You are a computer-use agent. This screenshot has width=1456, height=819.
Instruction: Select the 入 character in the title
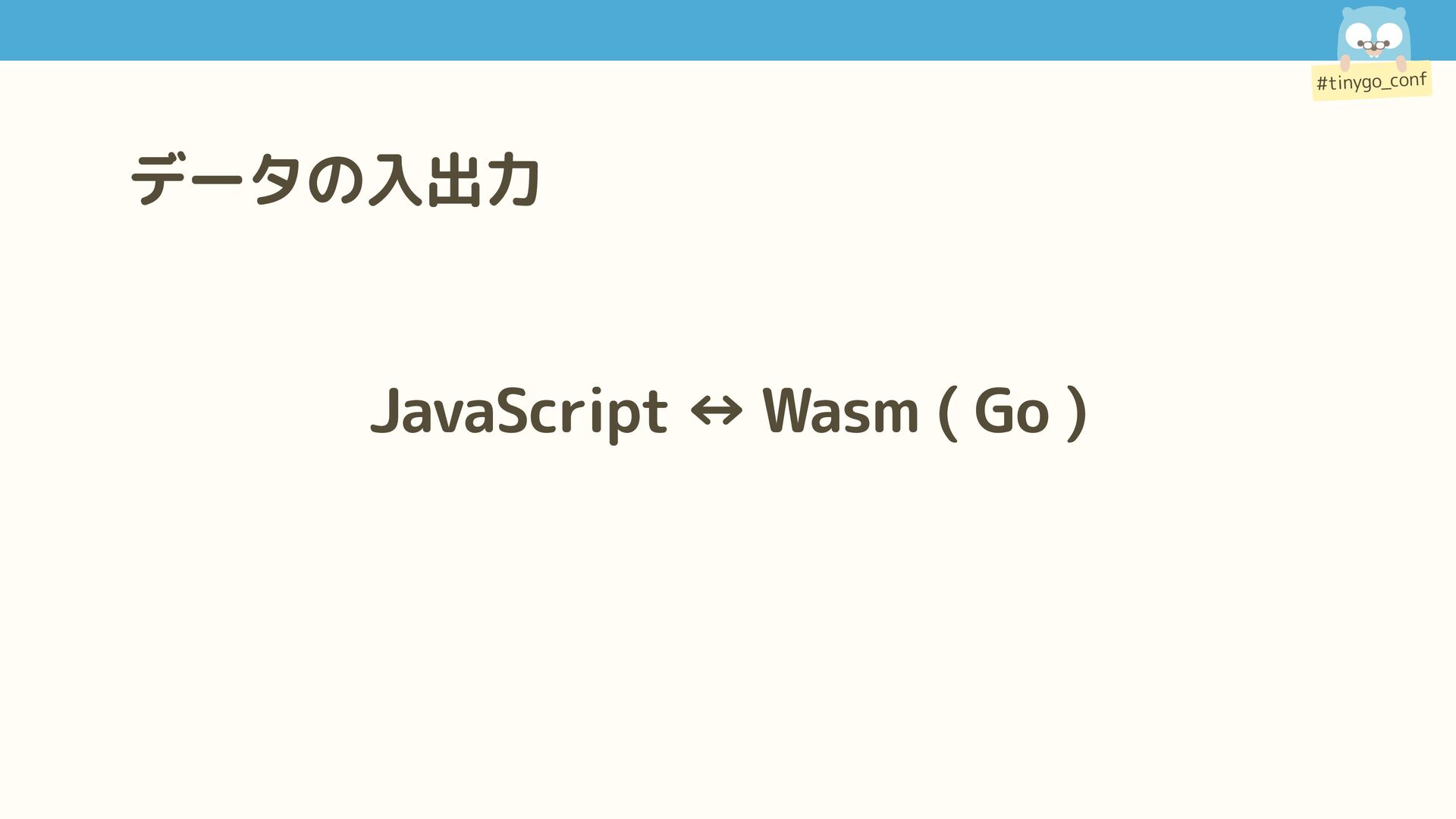(x=395, y=180)
